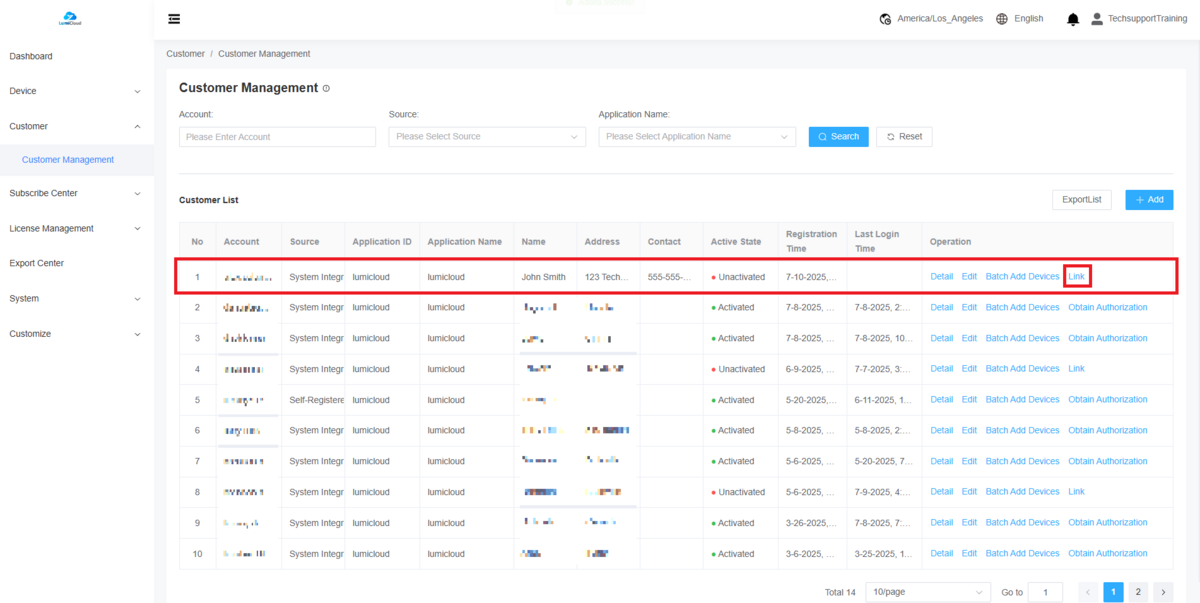Open the 10/page page size dropdown
The width and height of the screenshot is (1200, 603).
927,592
